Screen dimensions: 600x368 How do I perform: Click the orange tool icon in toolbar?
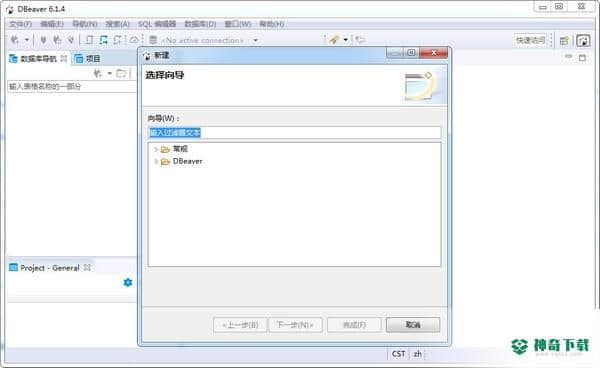pyautogui.click(x=334, y=40)
